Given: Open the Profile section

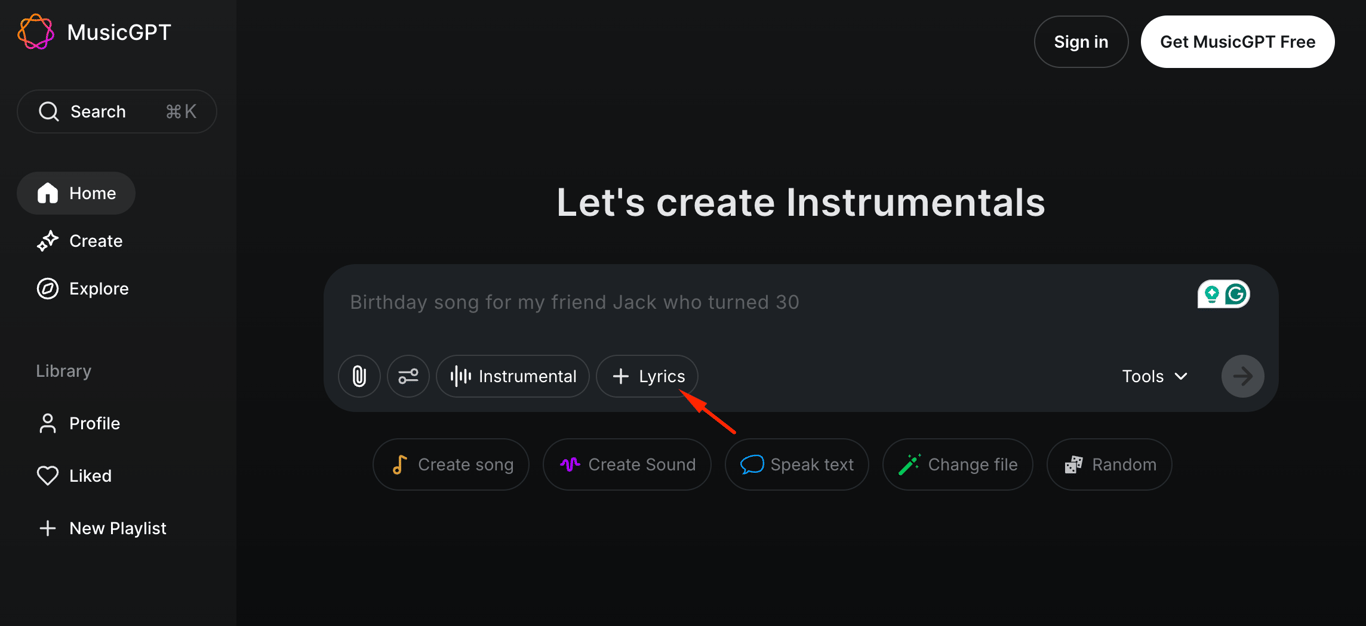Looking at the screenshot, I should pos(93,423).
